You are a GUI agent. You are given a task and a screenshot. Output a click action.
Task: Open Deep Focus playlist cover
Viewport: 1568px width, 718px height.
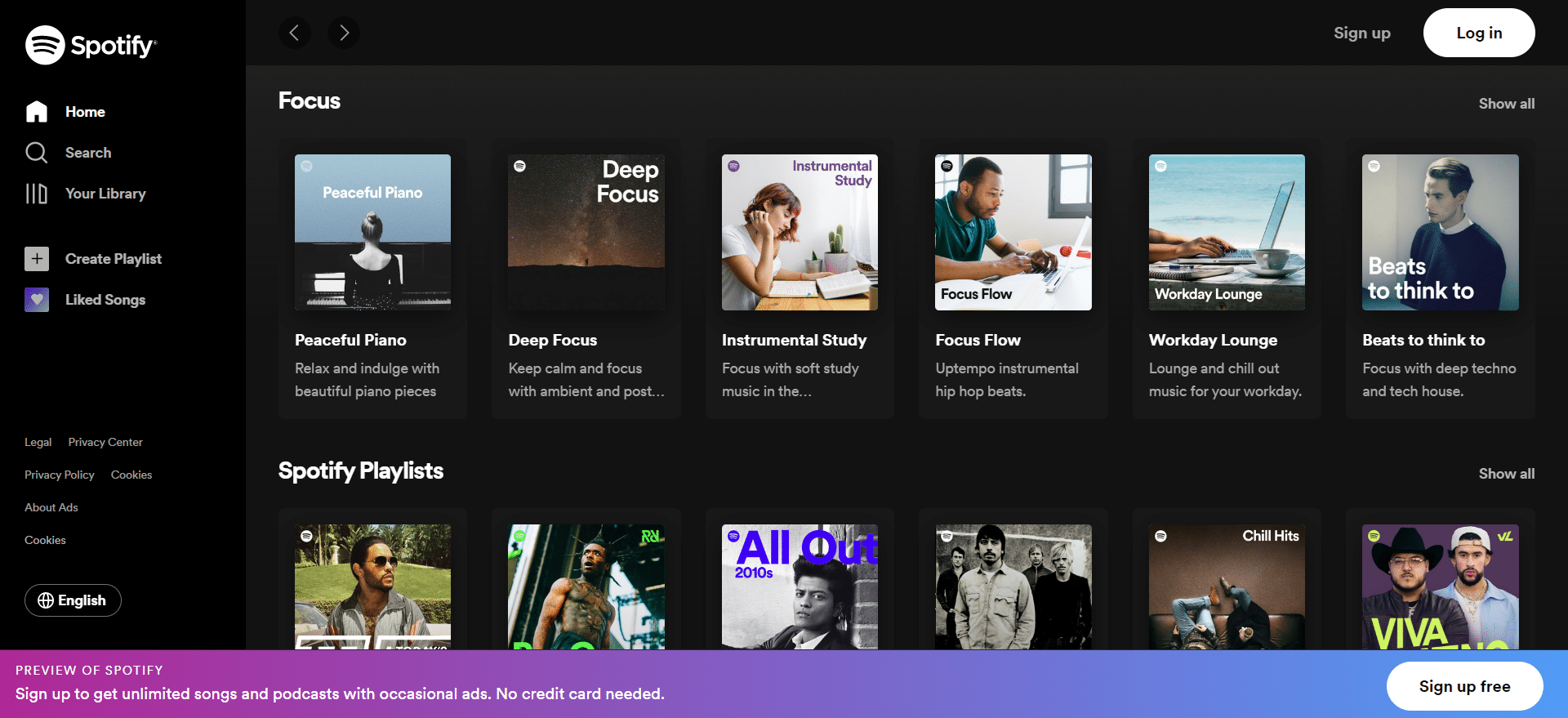tap(586, 232)
